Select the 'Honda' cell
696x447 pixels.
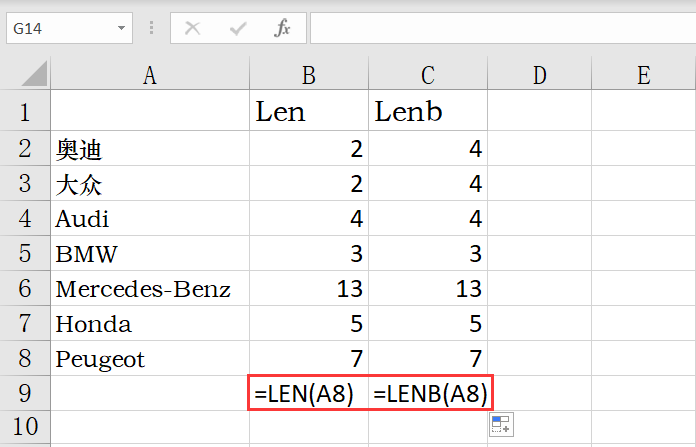pos(150,323)
